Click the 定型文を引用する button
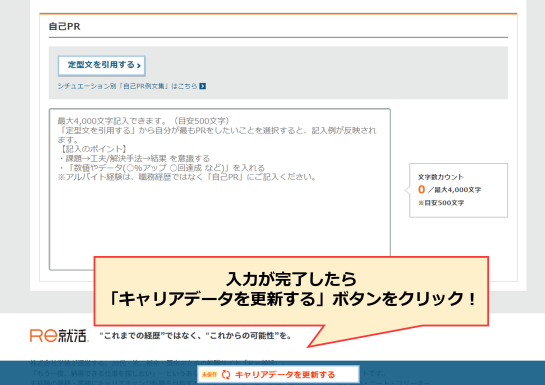545x385 pixels. 101,66
